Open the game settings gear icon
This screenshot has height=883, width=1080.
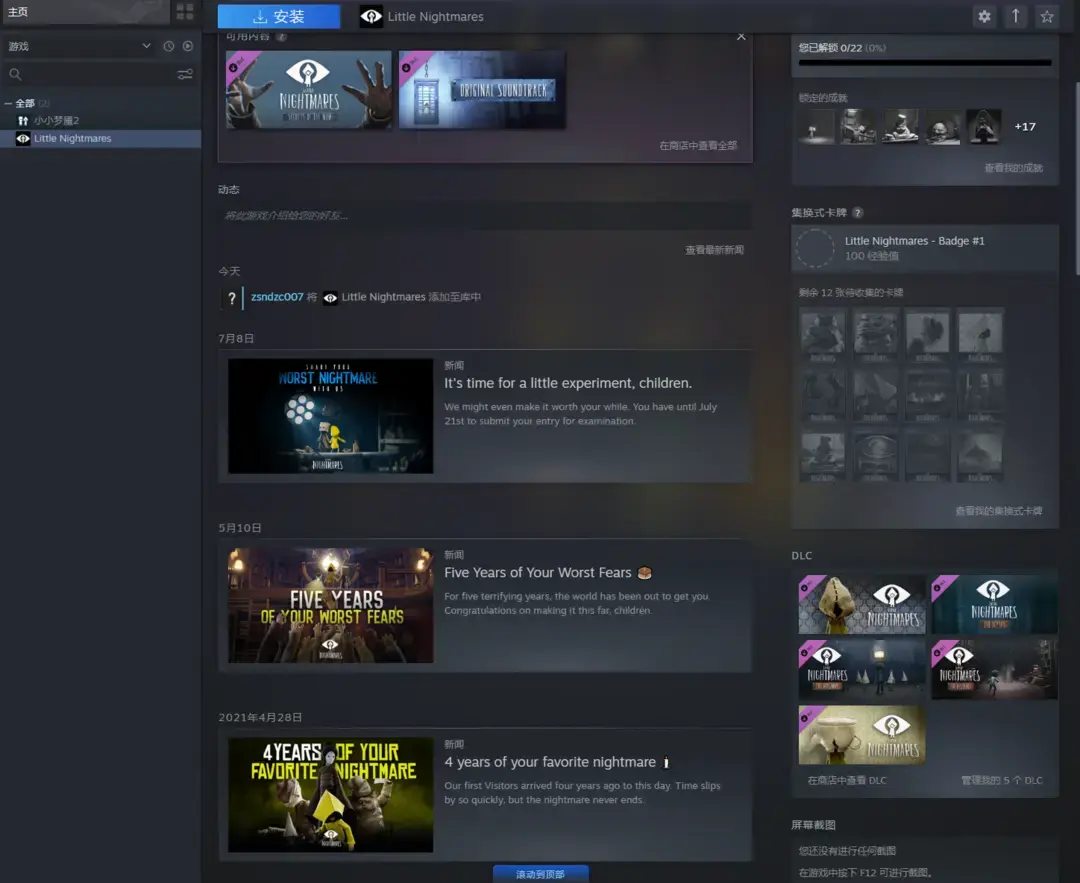click(984, 17)
